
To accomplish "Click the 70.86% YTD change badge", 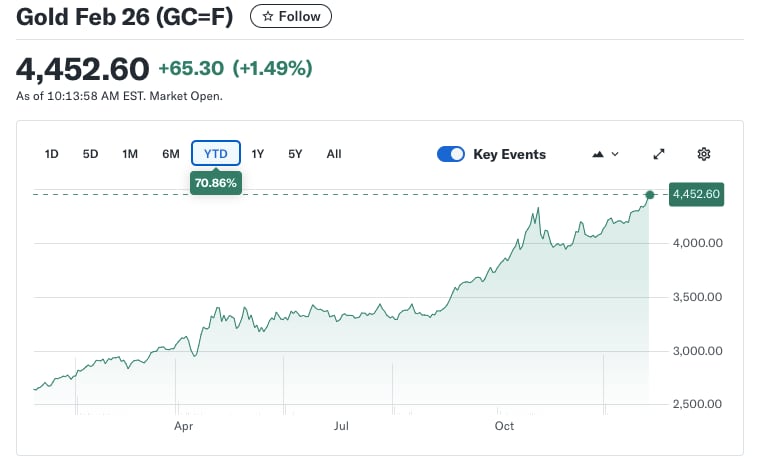I will pyautogui.click(x=215, y=184).
